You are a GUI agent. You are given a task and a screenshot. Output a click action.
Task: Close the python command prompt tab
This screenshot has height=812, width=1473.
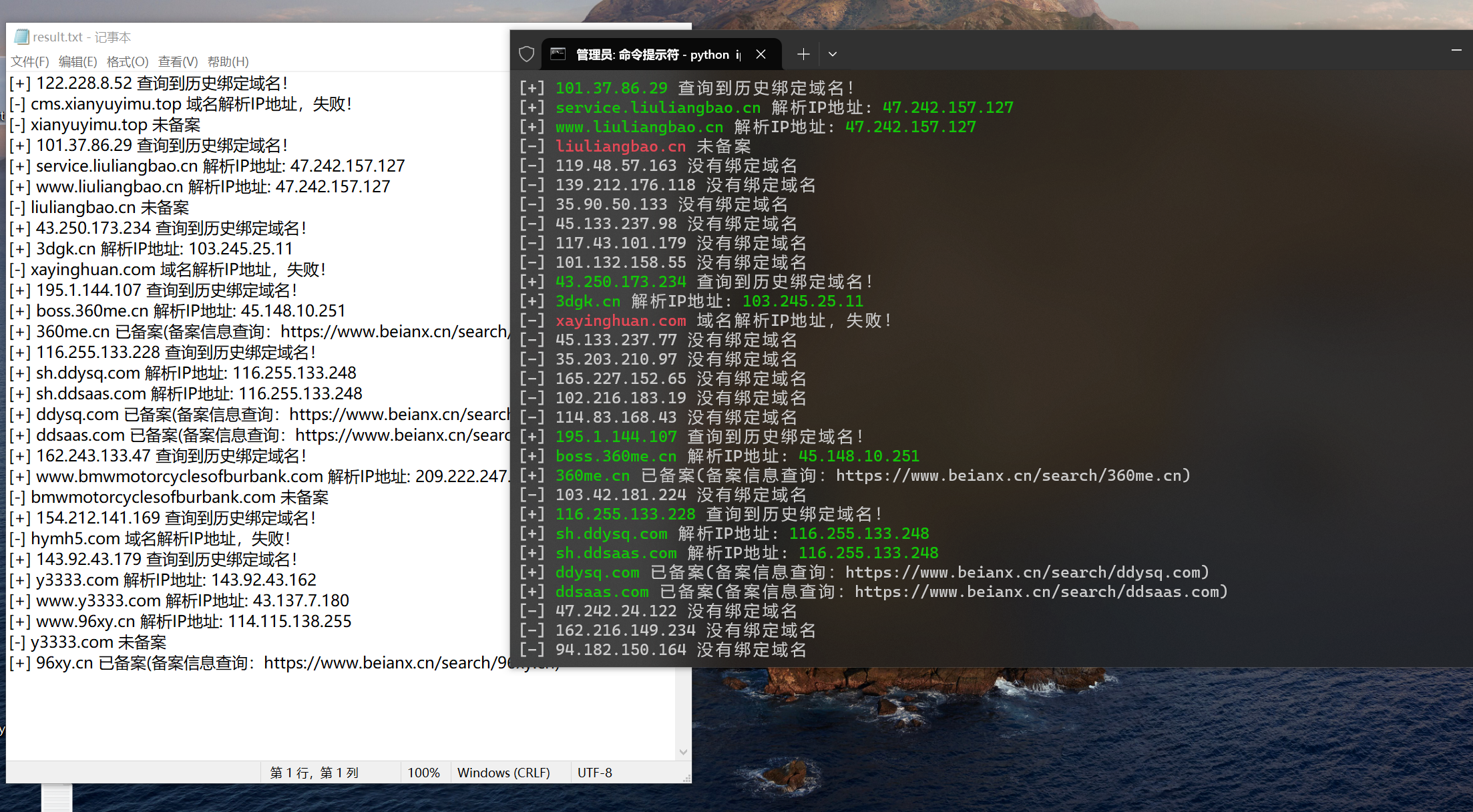761,54
